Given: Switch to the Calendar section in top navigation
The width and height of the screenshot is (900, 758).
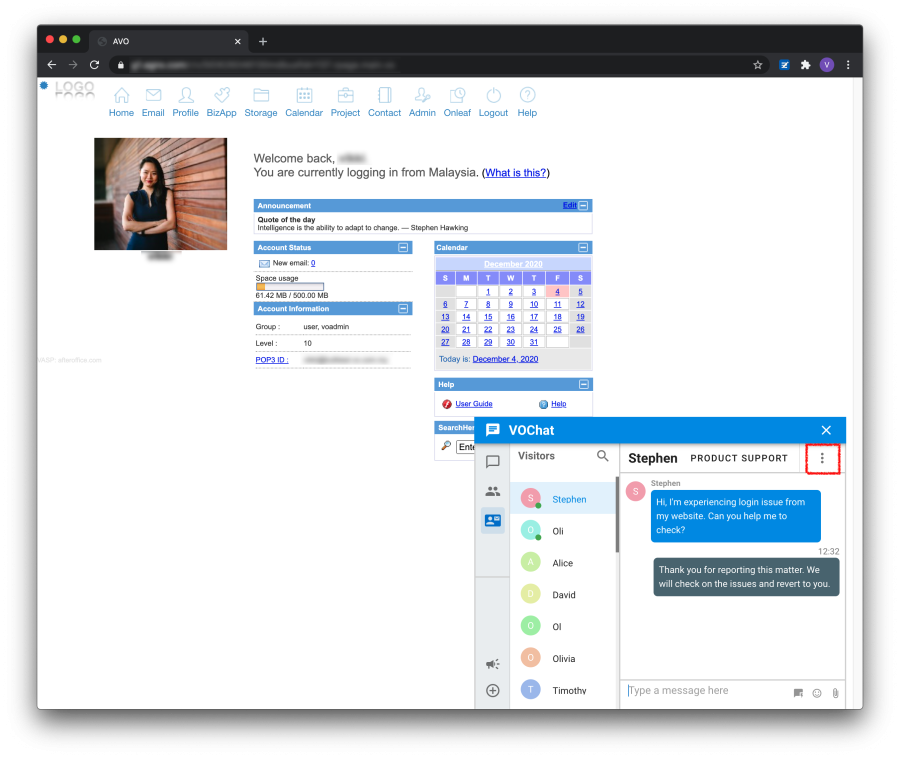Looking at the screenshot, I should tap(304, 100).
